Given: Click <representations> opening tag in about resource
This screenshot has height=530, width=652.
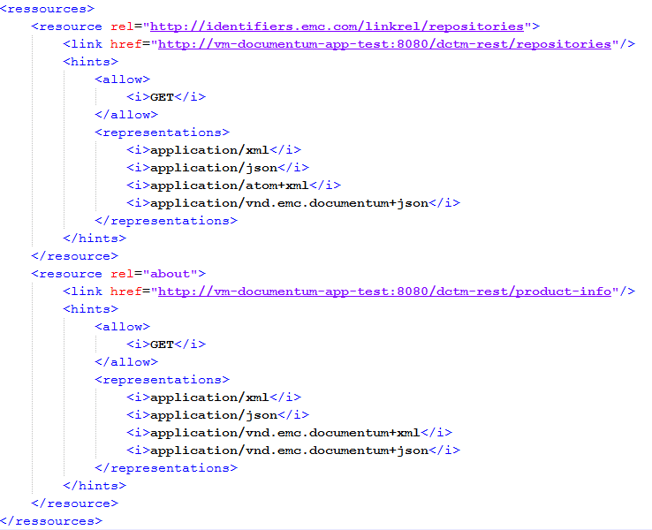Looking at the screenshot, I should [162, 380].
